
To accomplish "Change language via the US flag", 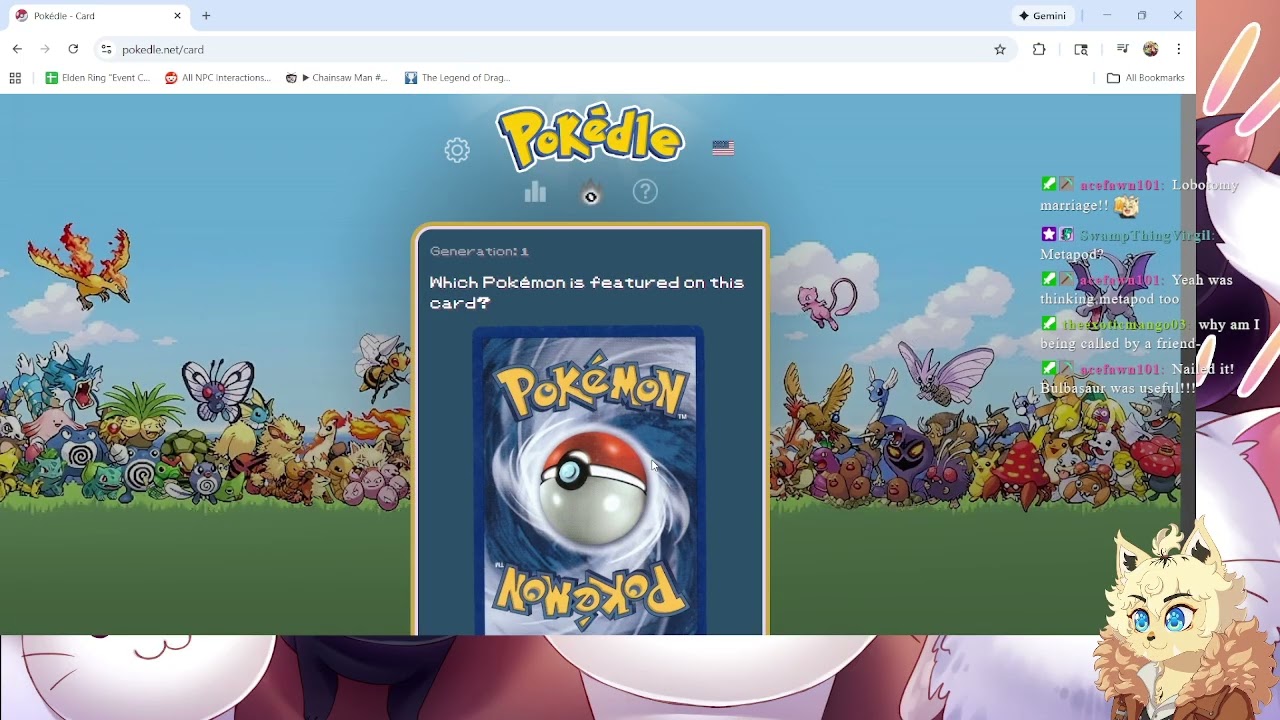I will [x=723, y=148].
